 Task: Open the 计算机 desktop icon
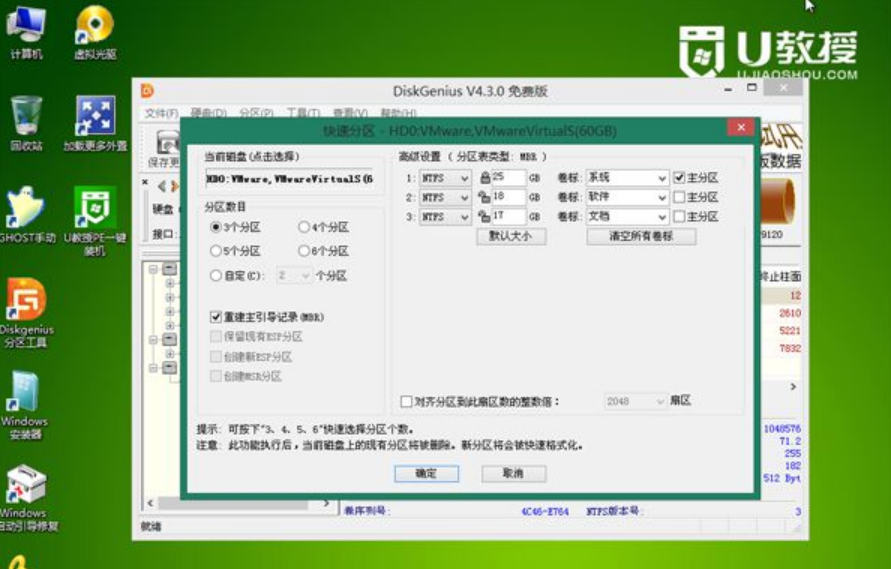click(x=25, y=32)
